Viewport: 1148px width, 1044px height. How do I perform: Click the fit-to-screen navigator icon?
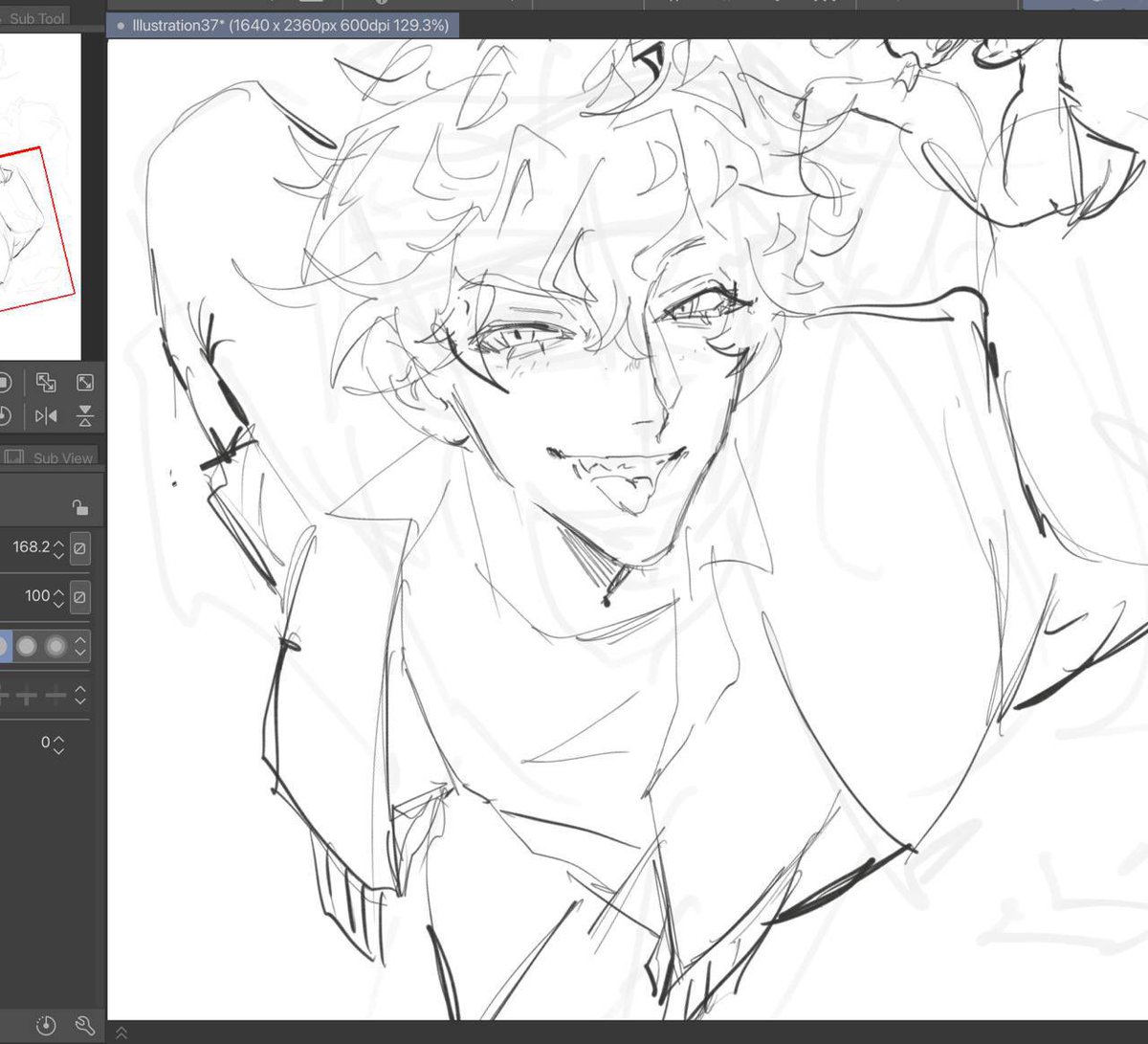(84, 383)
